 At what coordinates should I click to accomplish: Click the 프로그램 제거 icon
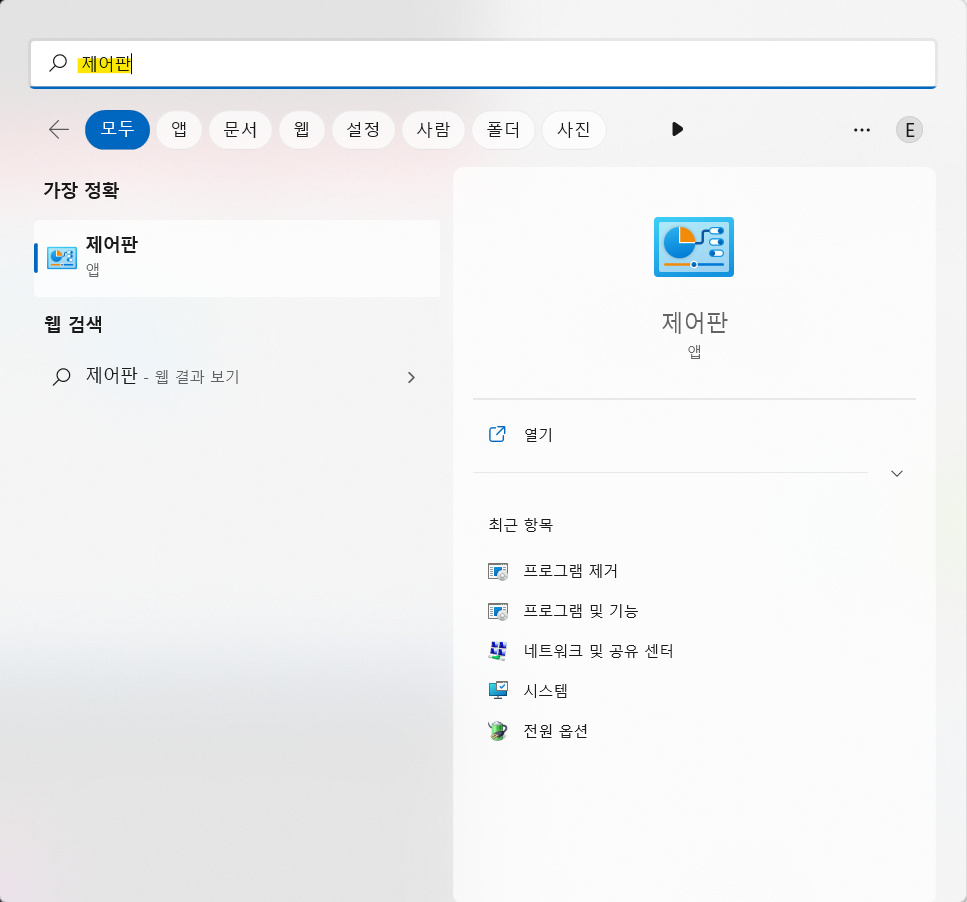click(x=498, y=572)
